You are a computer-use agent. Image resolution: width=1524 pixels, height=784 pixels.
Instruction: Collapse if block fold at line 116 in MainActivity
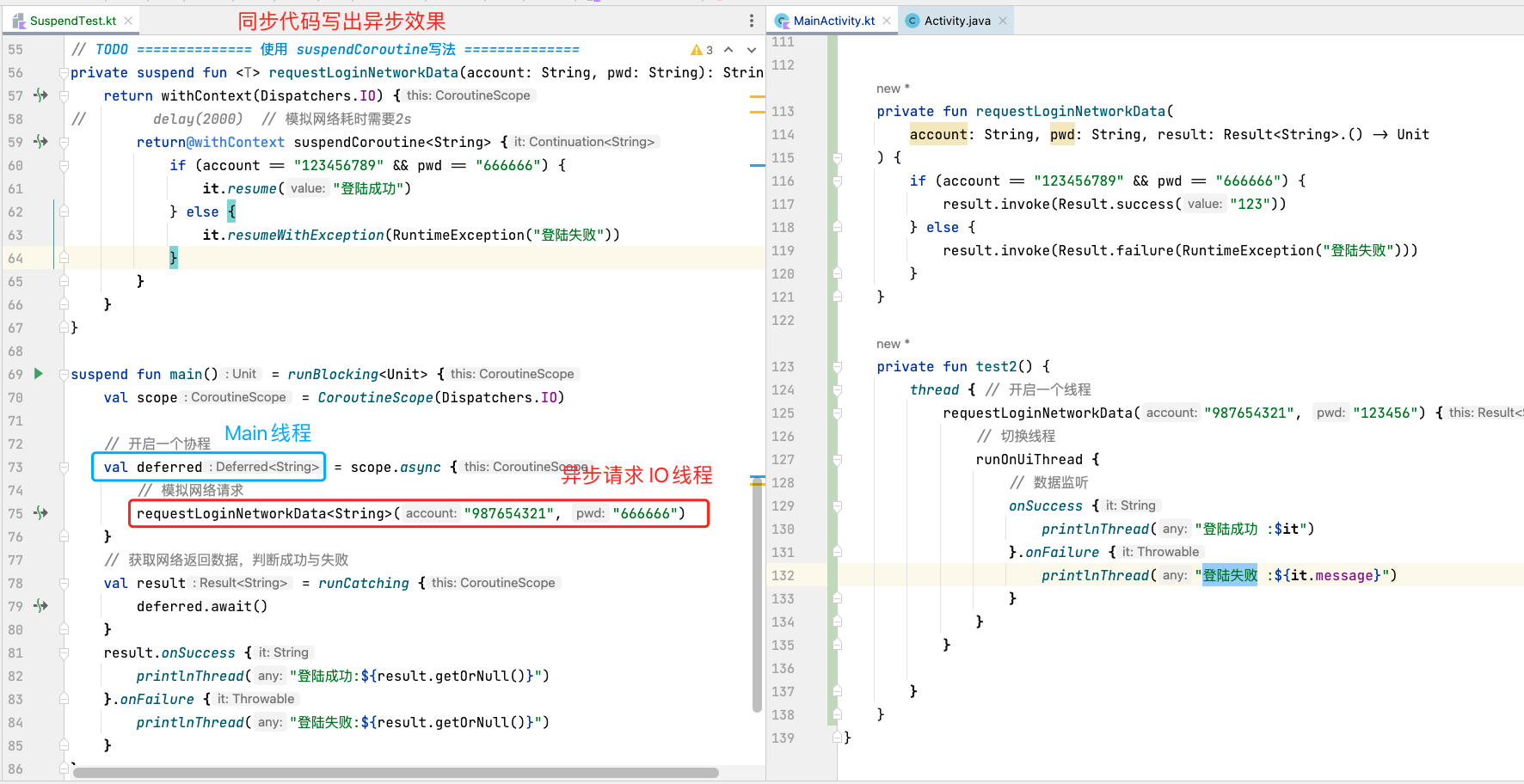pyautogui.click(x=837, y=181)
